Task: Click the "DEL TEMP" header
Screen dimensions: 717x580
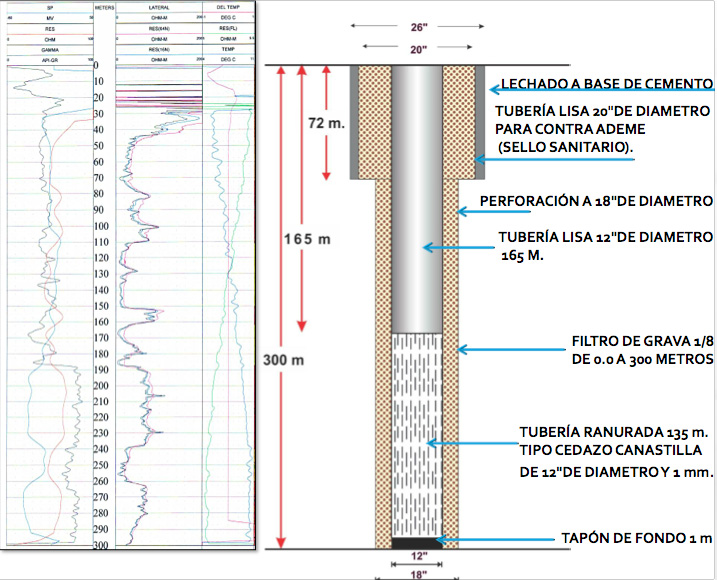Action: pos(228,7)
